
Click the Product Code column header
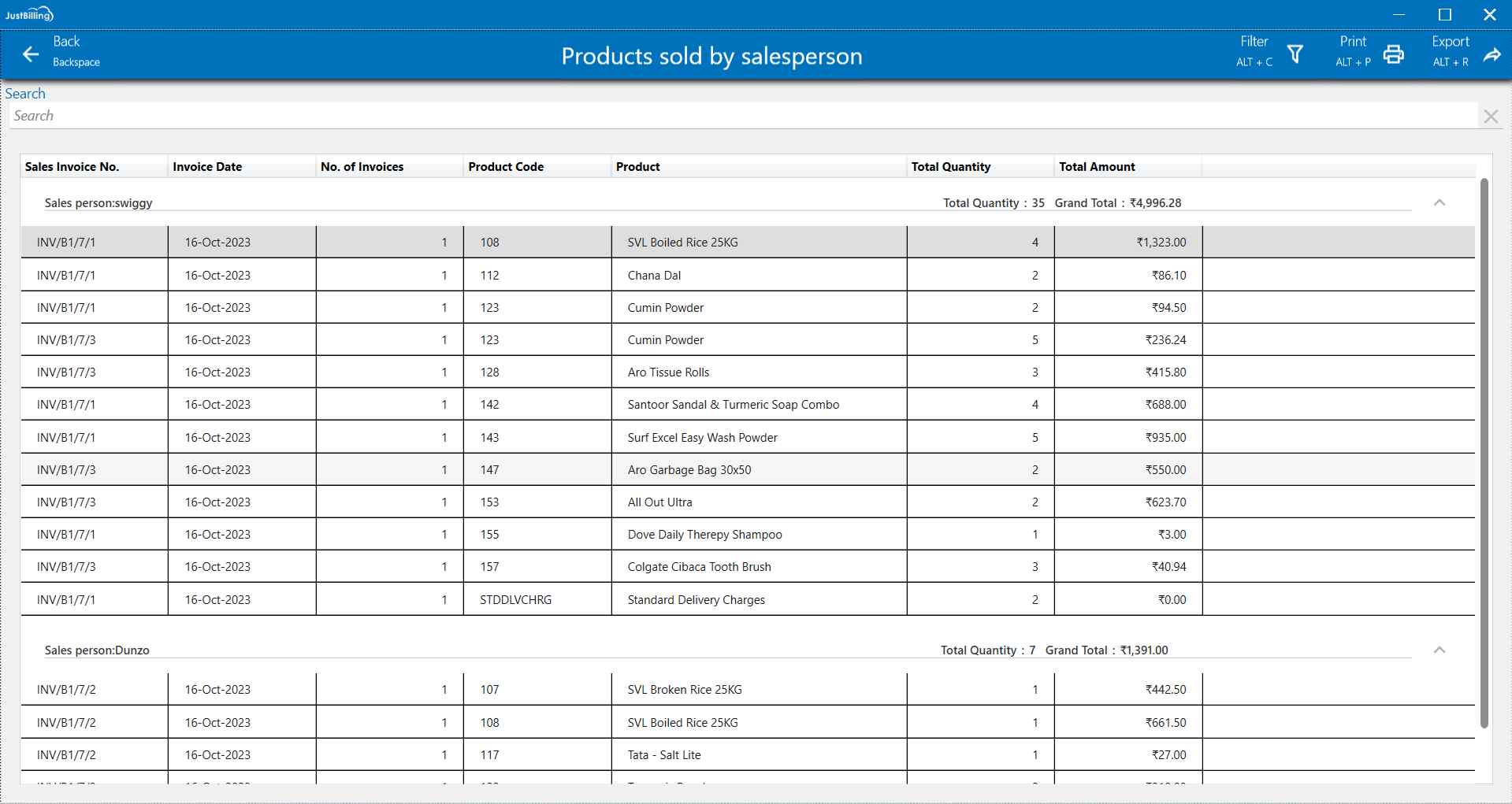point(506,167)
